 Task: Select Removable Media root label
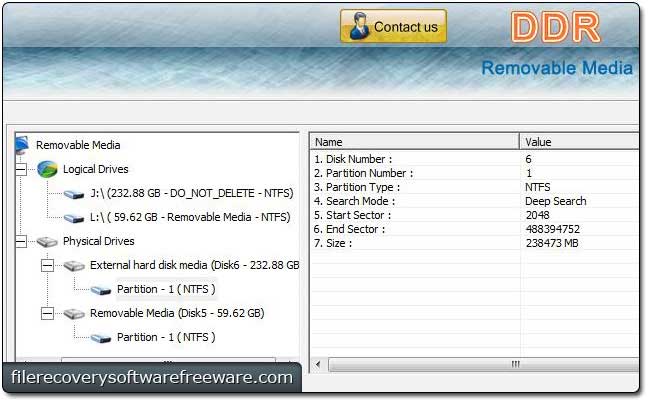point(78,145)
